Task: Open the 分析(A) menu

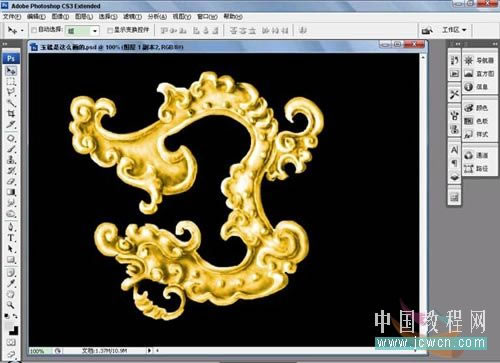Action: click(x=157, y=16)
